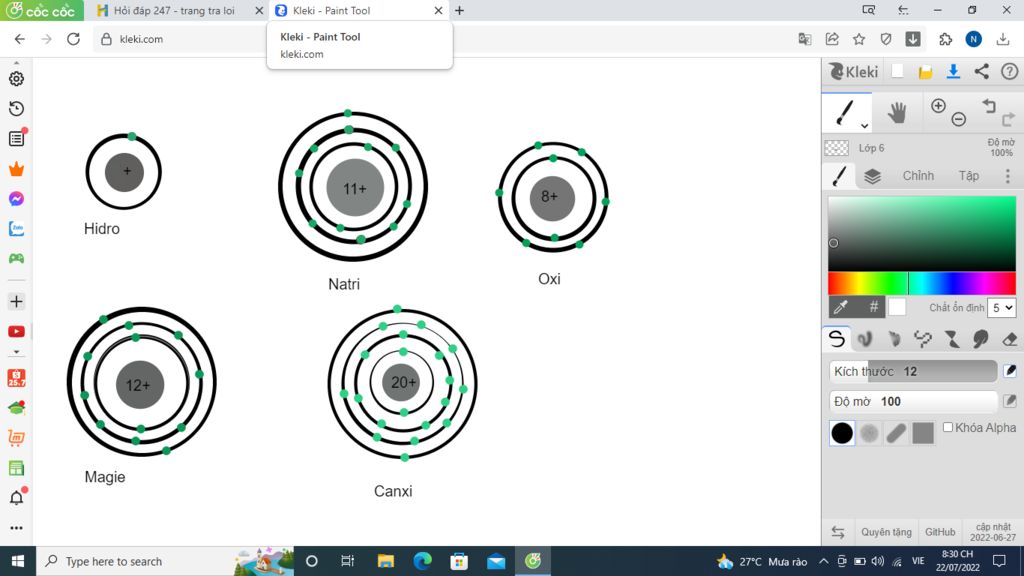
Task: Toggle pressure sensitivity for opacity
Action: point(1010,401)
